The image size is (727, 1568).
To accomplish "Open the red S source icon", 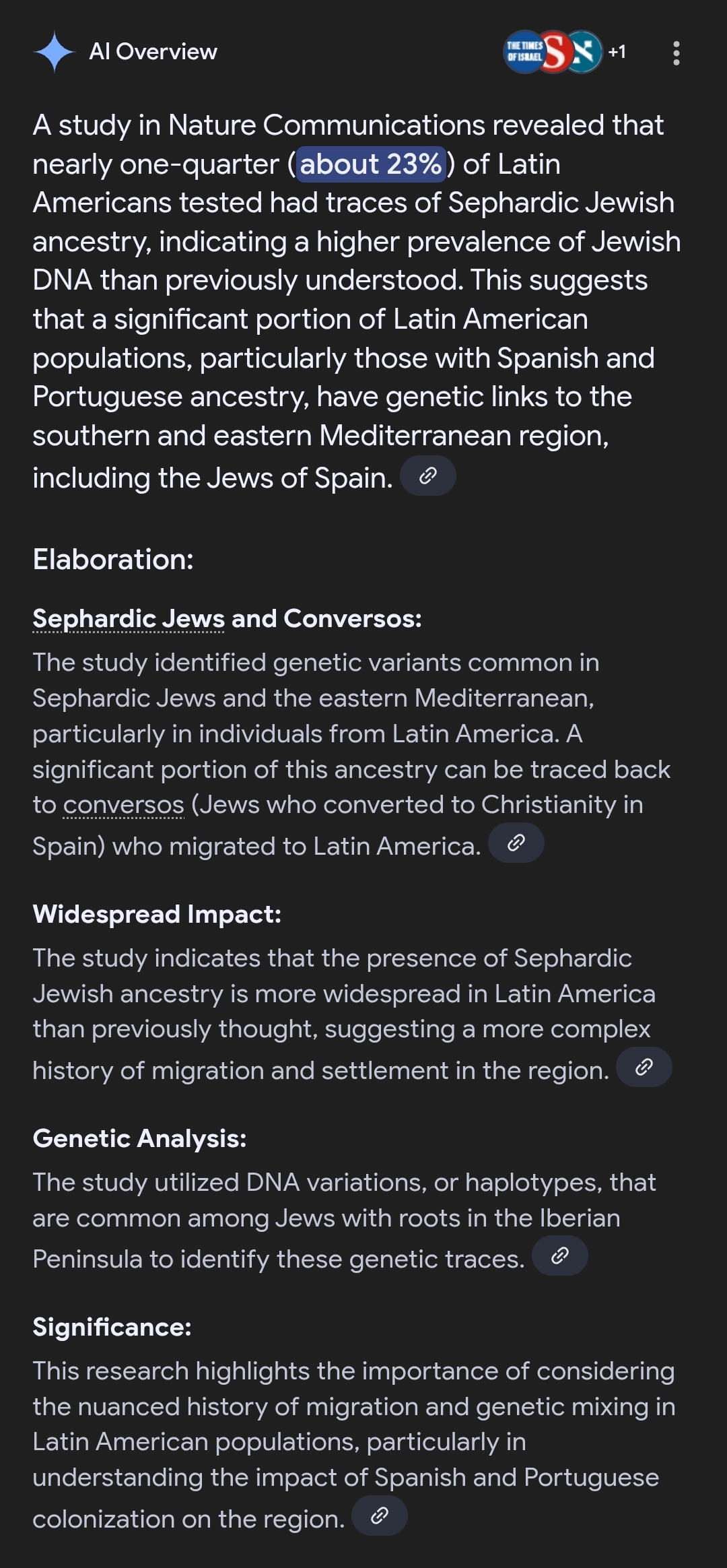I will [x=554, y=52].
